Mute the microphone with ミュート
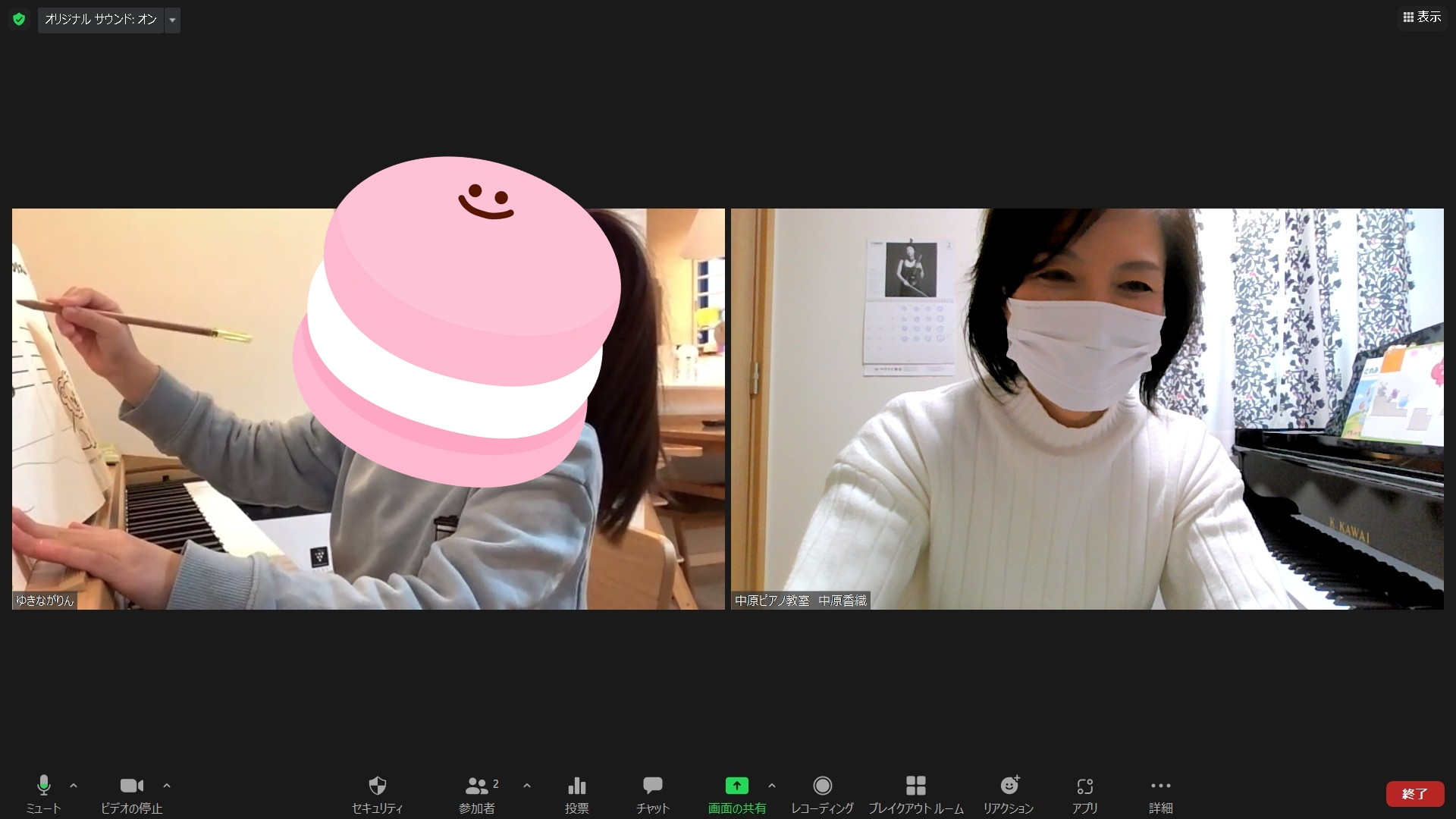The width and height of the screenshot is (1456, 819). (x=43, y=793)
